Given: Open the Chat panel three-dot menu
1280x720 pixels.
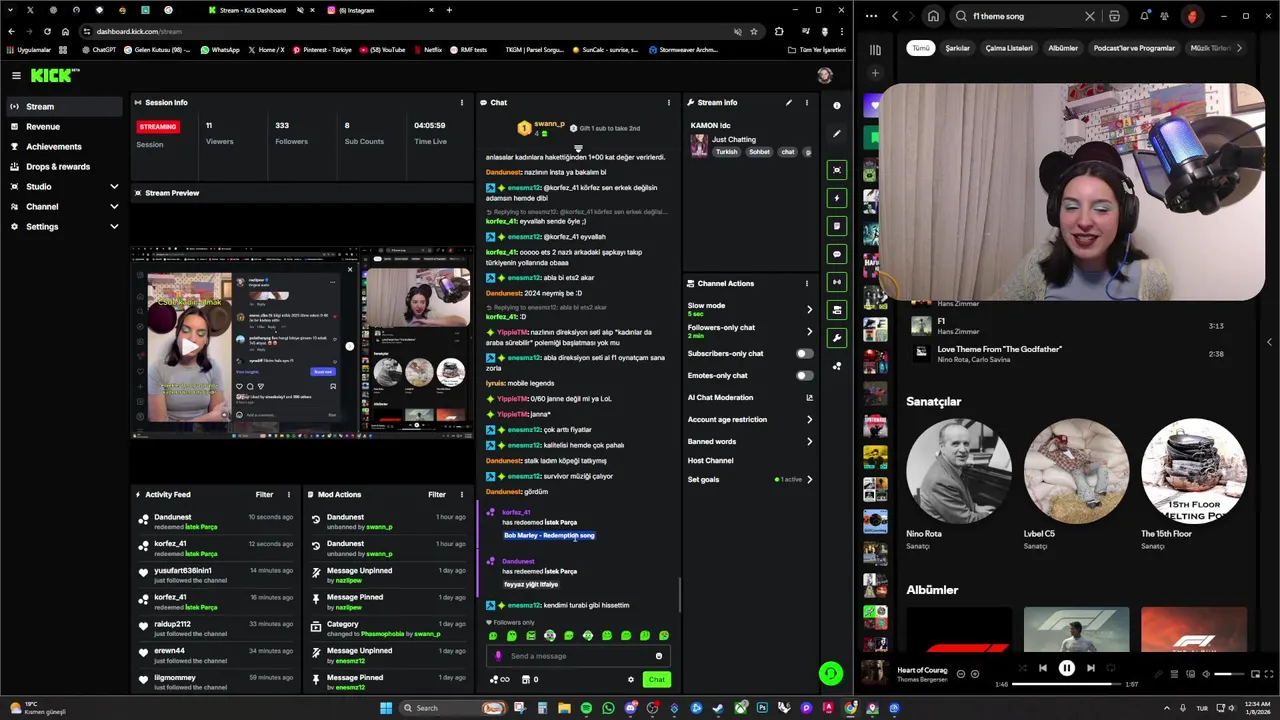Looking at the screenshot, I should point(668,102).
